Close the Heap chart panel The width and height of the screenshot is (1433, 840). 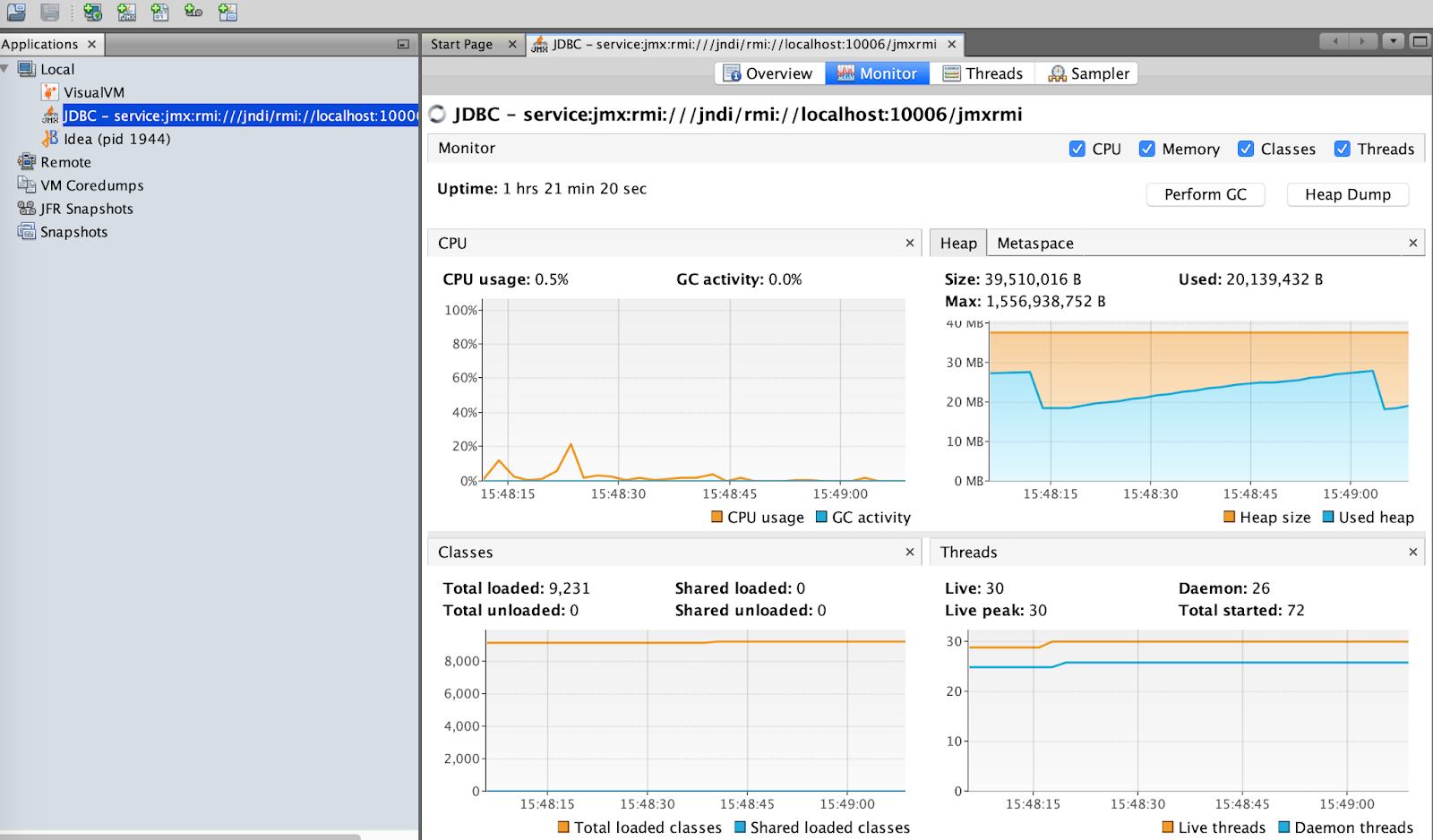point(1413,243)
